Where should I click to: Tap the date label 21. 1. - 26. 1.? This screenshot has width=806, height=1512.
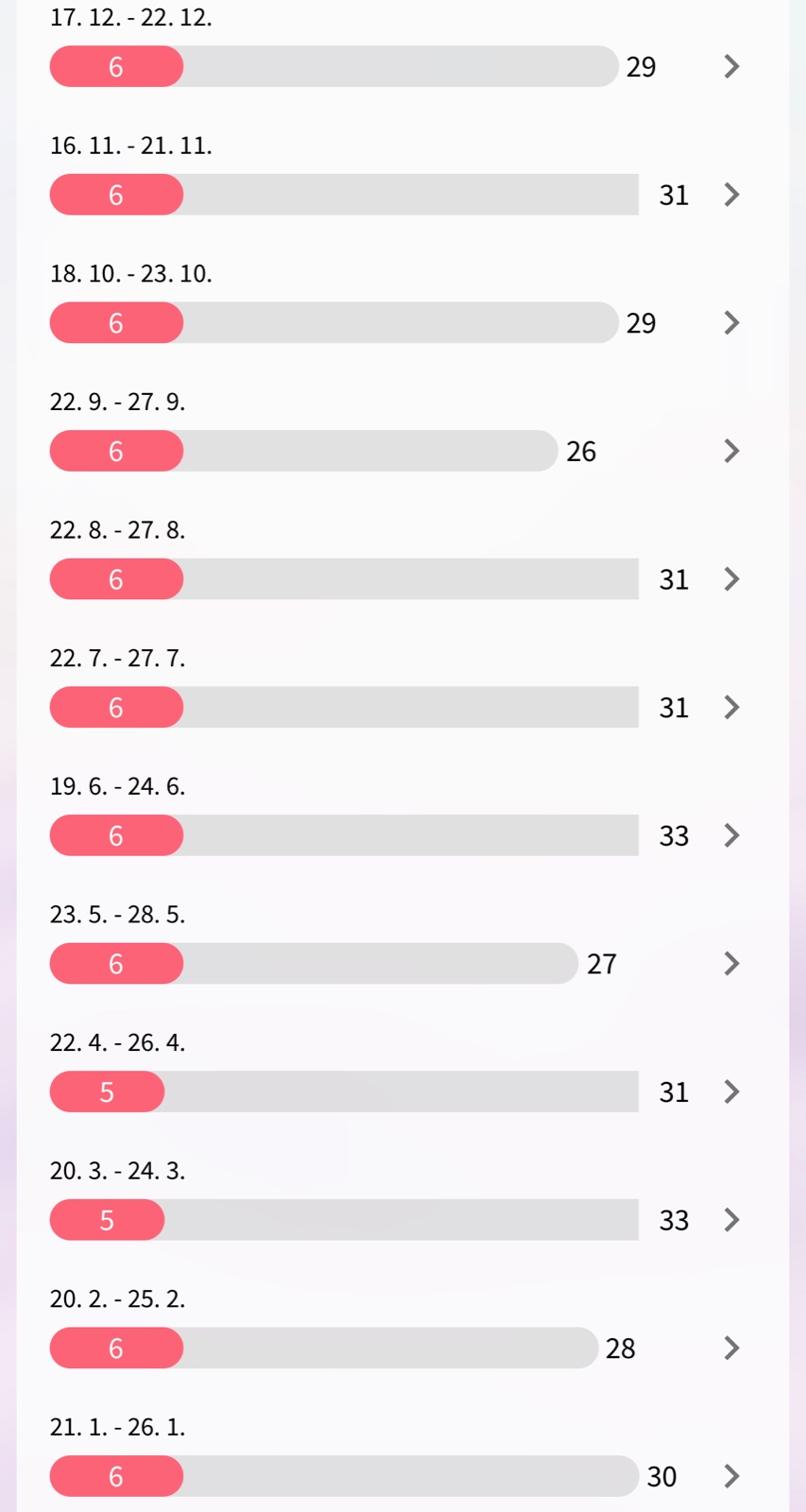[x=117, y=1427]
